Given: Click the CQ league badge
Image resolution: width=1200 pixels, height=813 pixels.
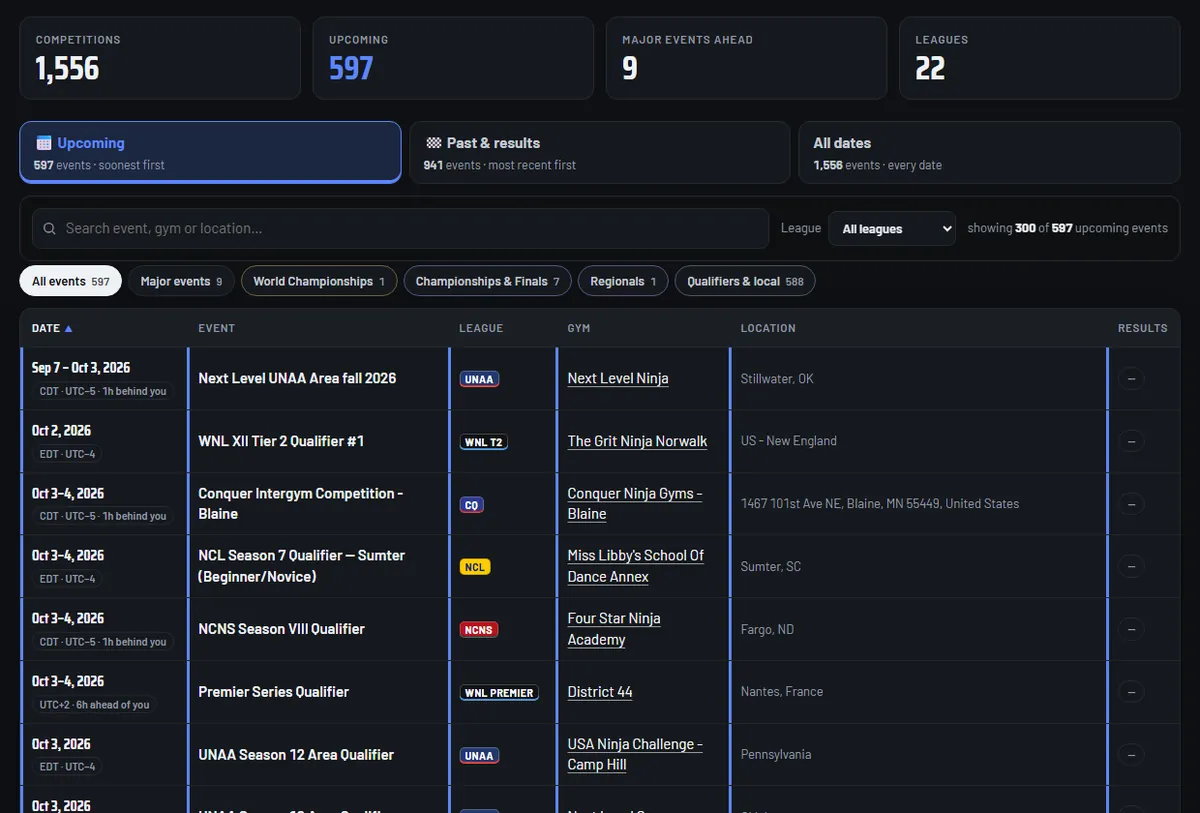Looking at the screenshot, I should pos(472,505).
